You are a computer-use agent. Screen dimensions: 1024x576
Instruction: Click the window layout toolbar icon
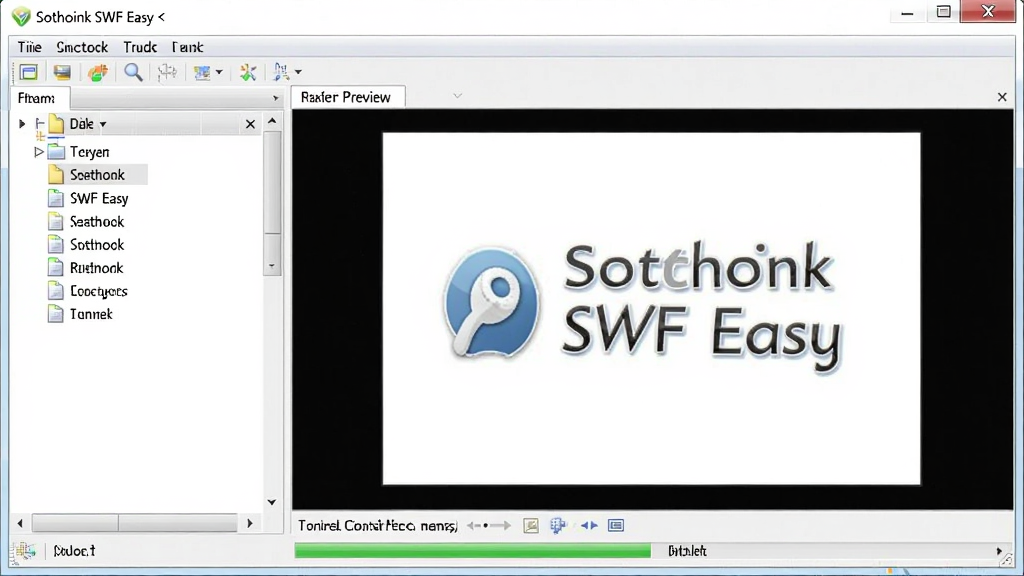point(28,72)
